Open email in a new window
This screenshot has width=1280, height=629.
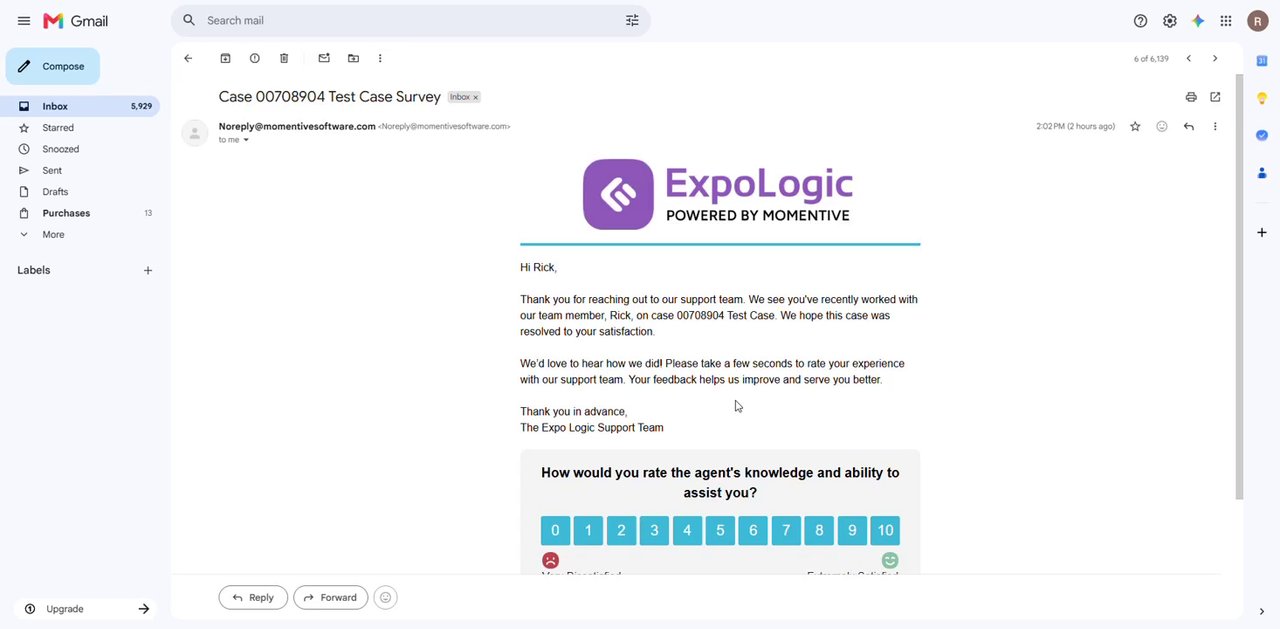click(1215, 97)
